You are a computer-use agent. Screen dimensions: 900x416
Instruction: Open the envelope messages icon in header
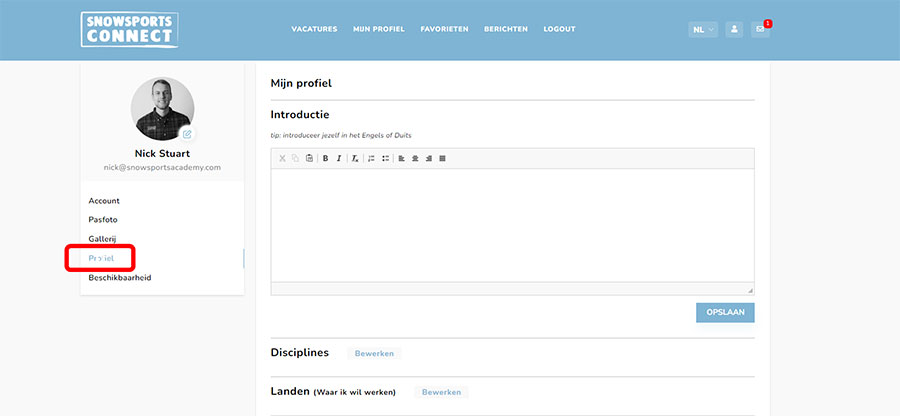[x=760, y=29]
